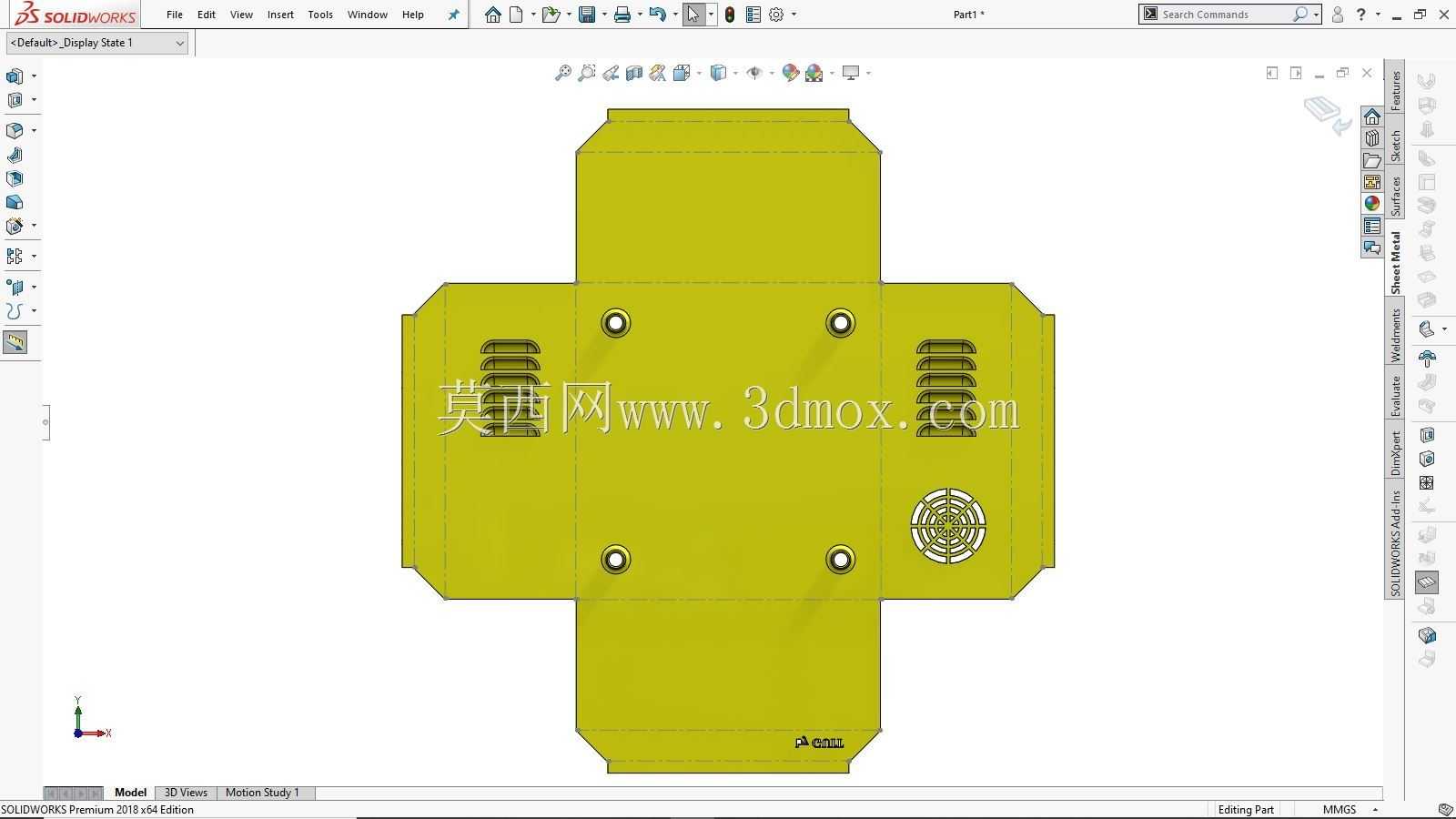Click Zoom to Fit magnifier icon
1456x819 pixels.
[x=563, y=73]
